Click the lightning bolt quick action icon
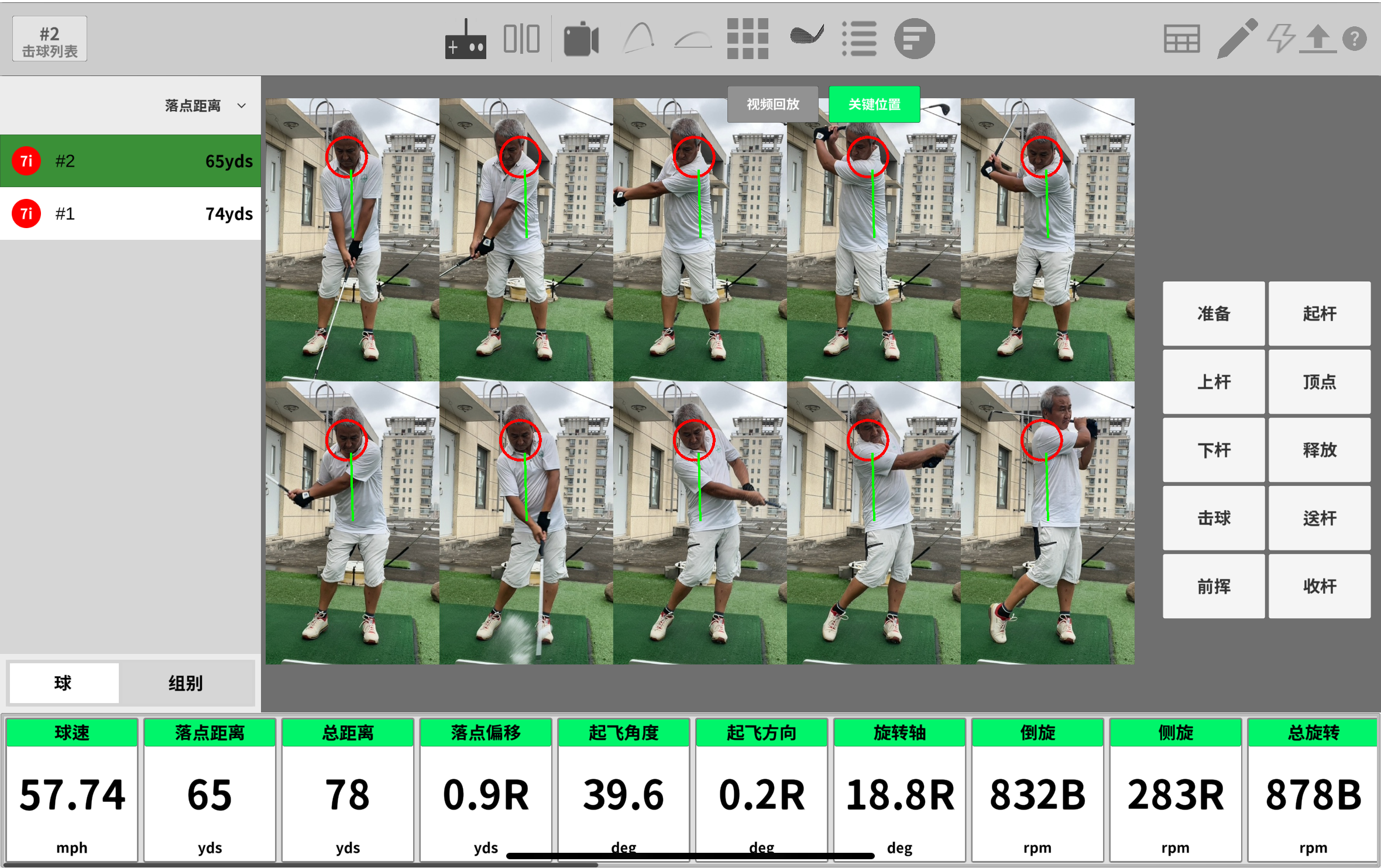Screen dimensions: 1381x868 pyautogui.click(x=1281, y=39)
